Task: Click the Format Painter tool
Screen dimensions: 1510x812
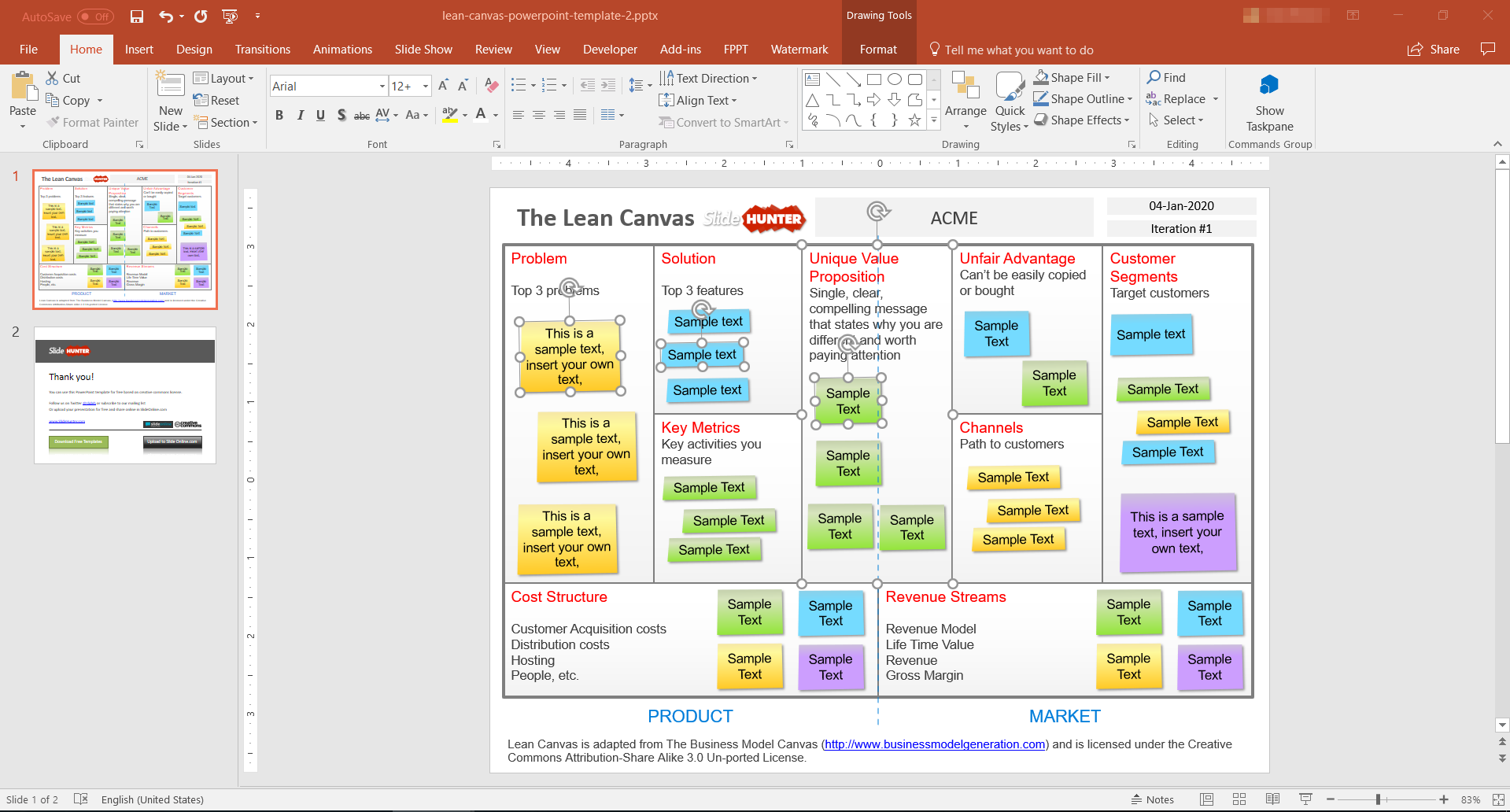Action: (92, 122)
